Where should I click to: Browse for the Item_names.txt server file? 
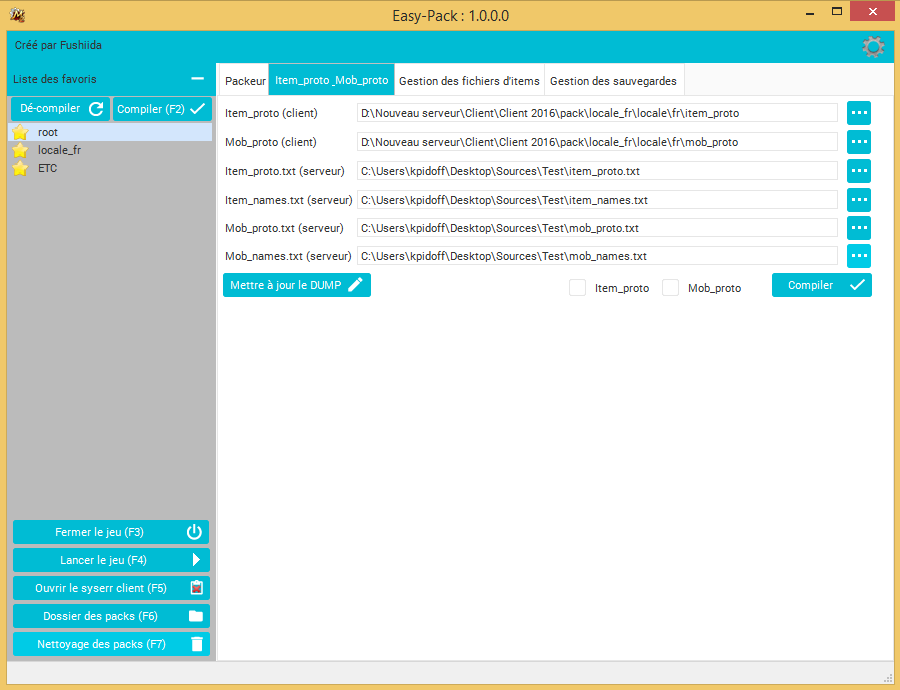click(859, 200)
